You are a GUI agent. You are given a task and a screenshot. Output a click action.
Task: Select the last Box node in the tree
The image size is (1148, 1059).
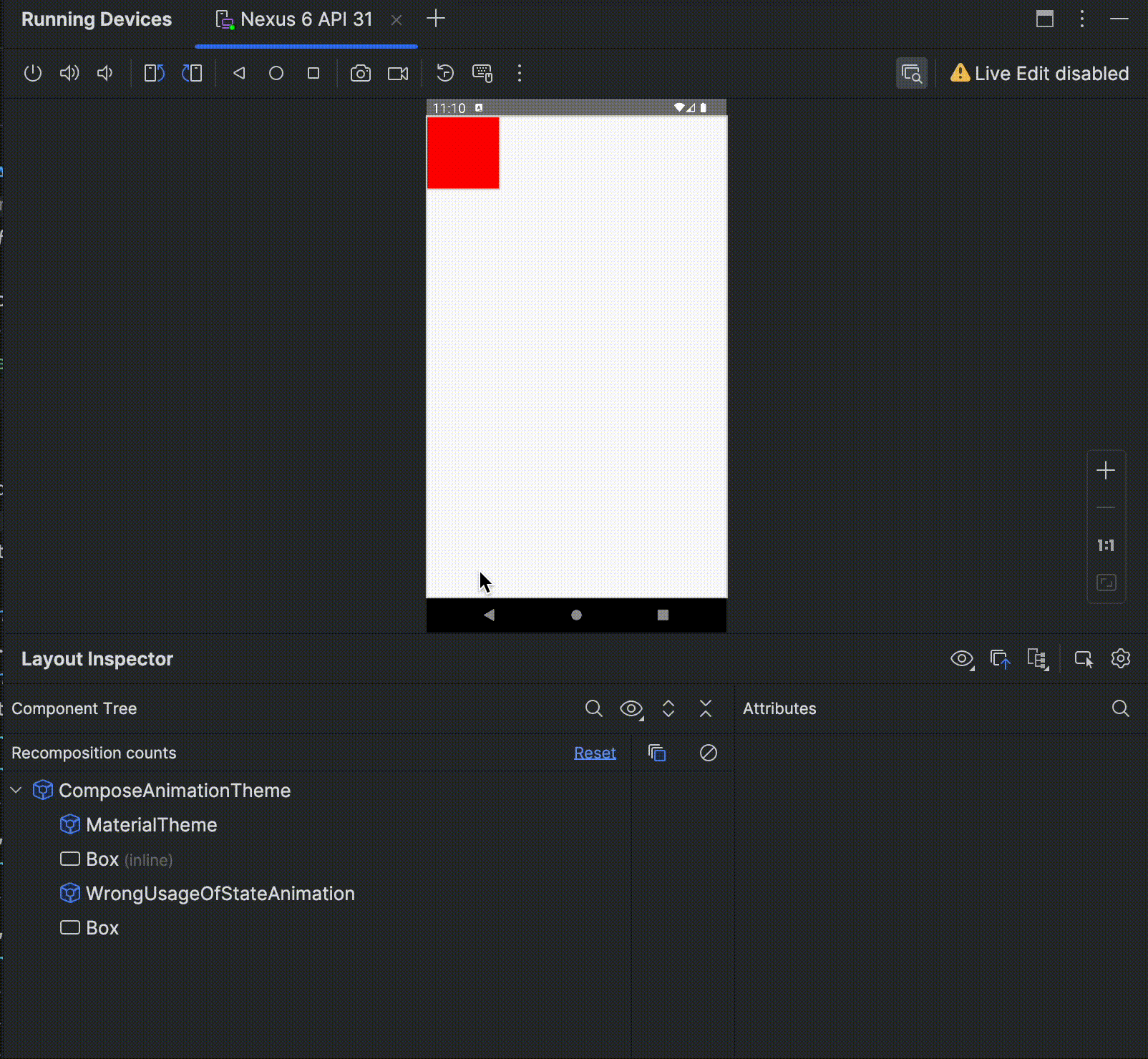[102, 928]
